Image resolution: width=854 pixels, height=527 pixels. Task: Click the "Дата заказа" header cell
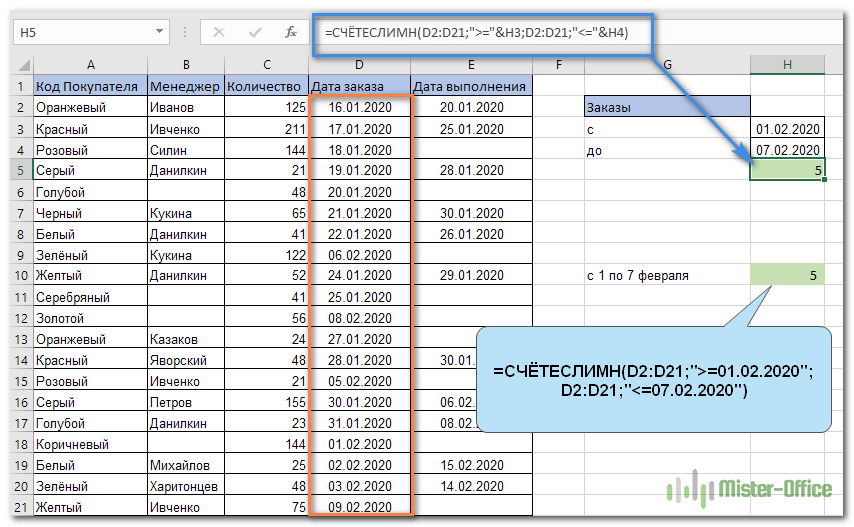[x=359, y=86]
